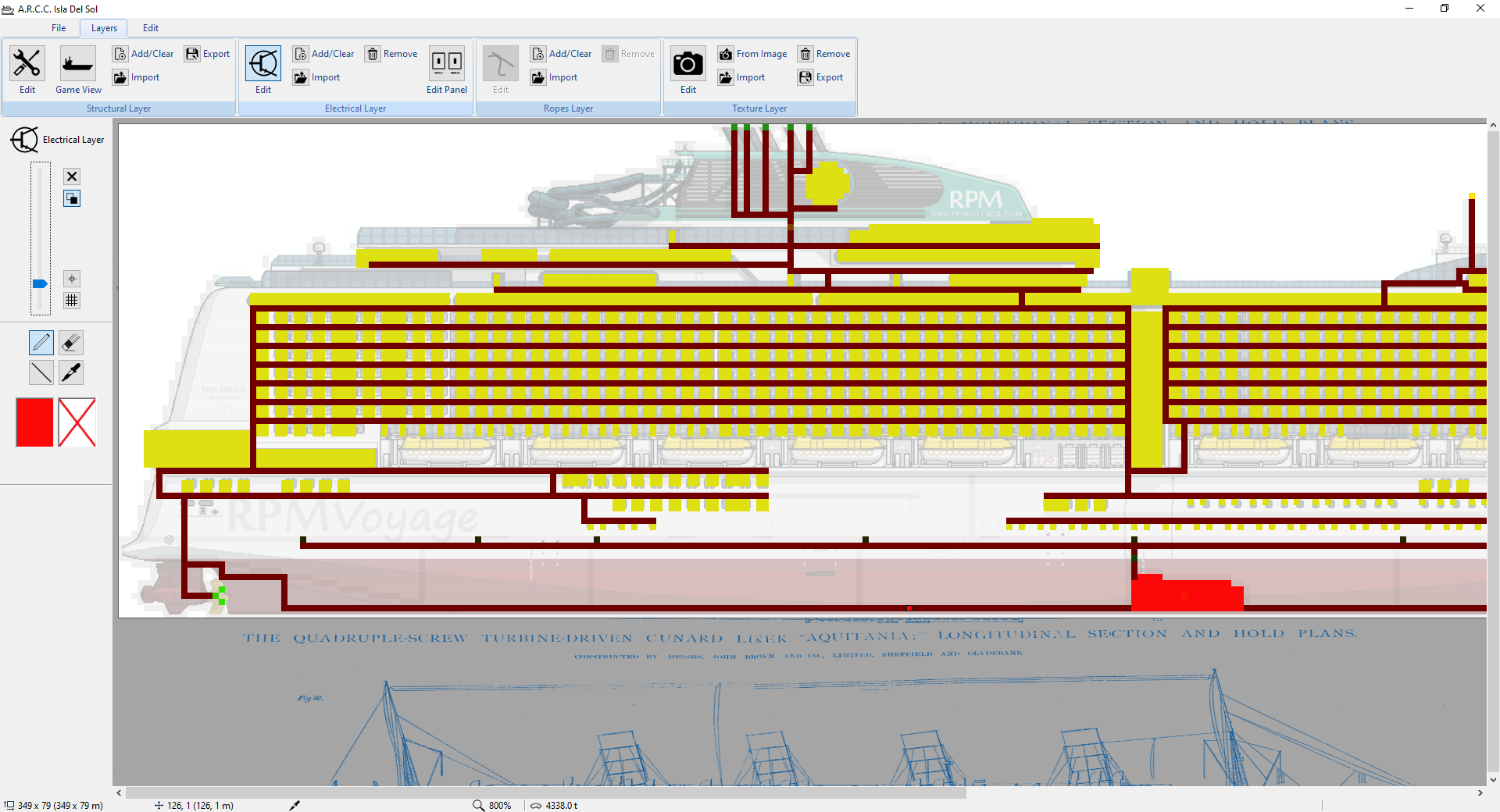Click Texture Layer Export

tap(821, 77)
